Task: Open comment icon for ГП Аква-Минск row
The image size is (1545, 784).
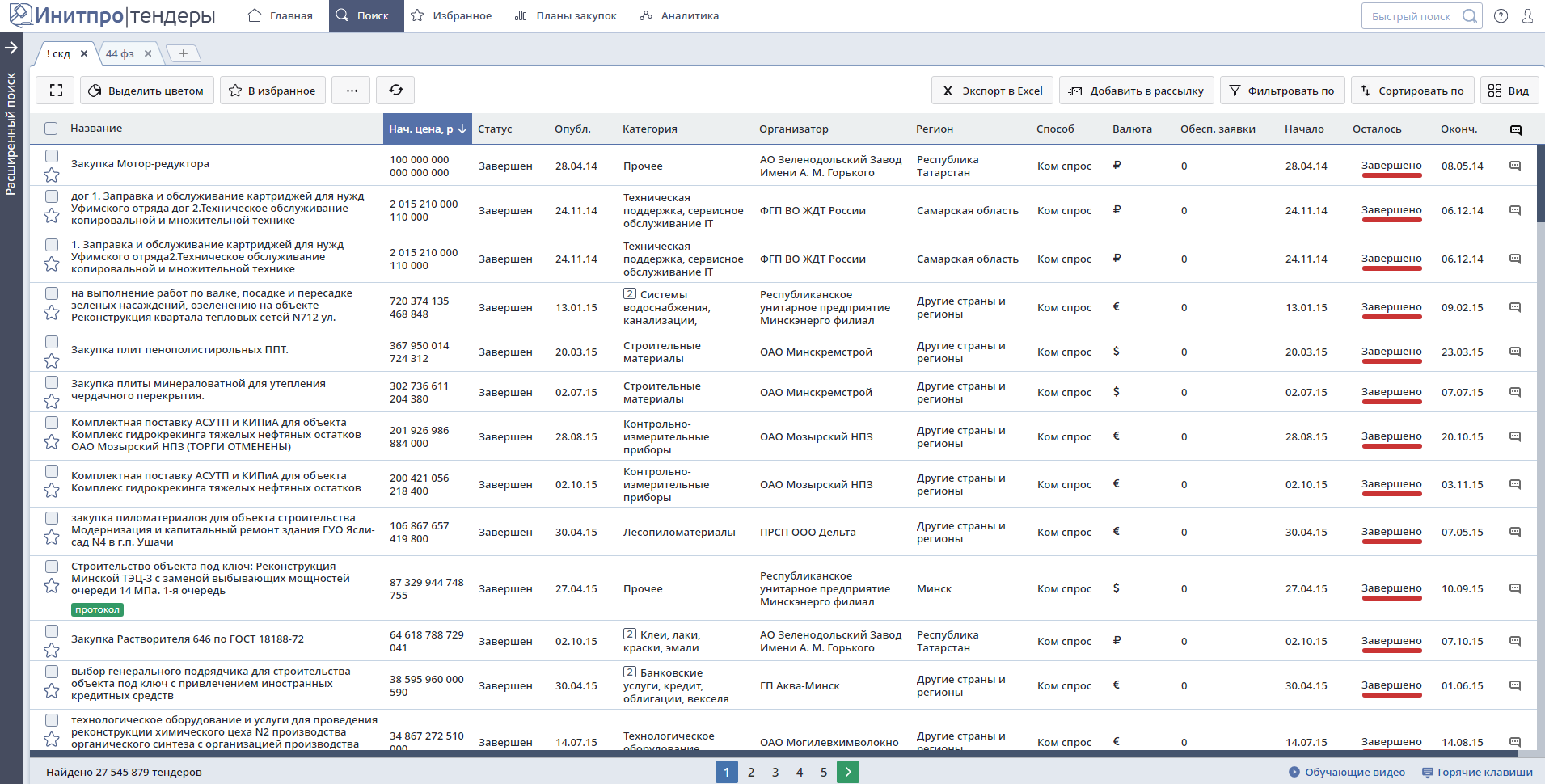Action: coord(1515,685)
